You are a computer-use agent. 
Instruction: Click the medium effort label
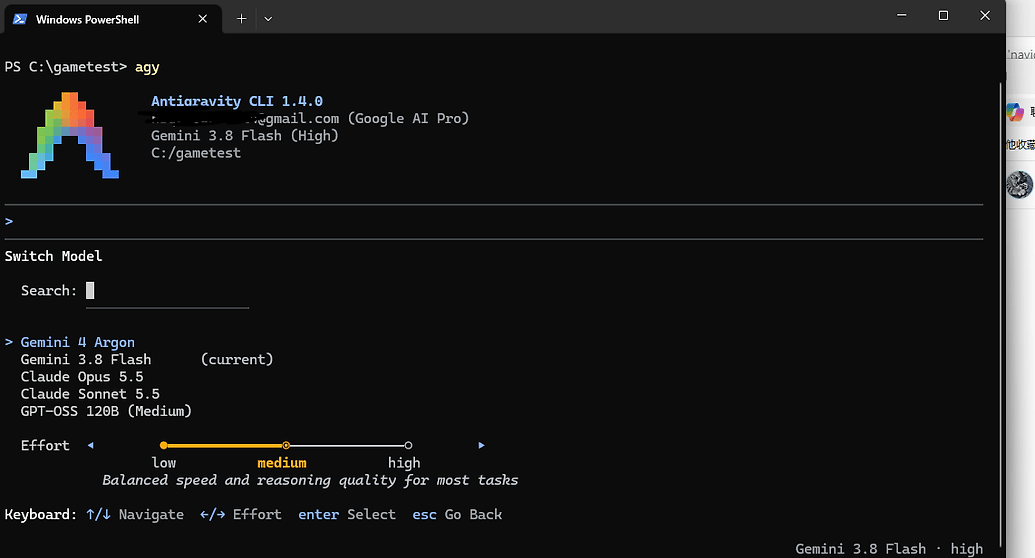282,463
